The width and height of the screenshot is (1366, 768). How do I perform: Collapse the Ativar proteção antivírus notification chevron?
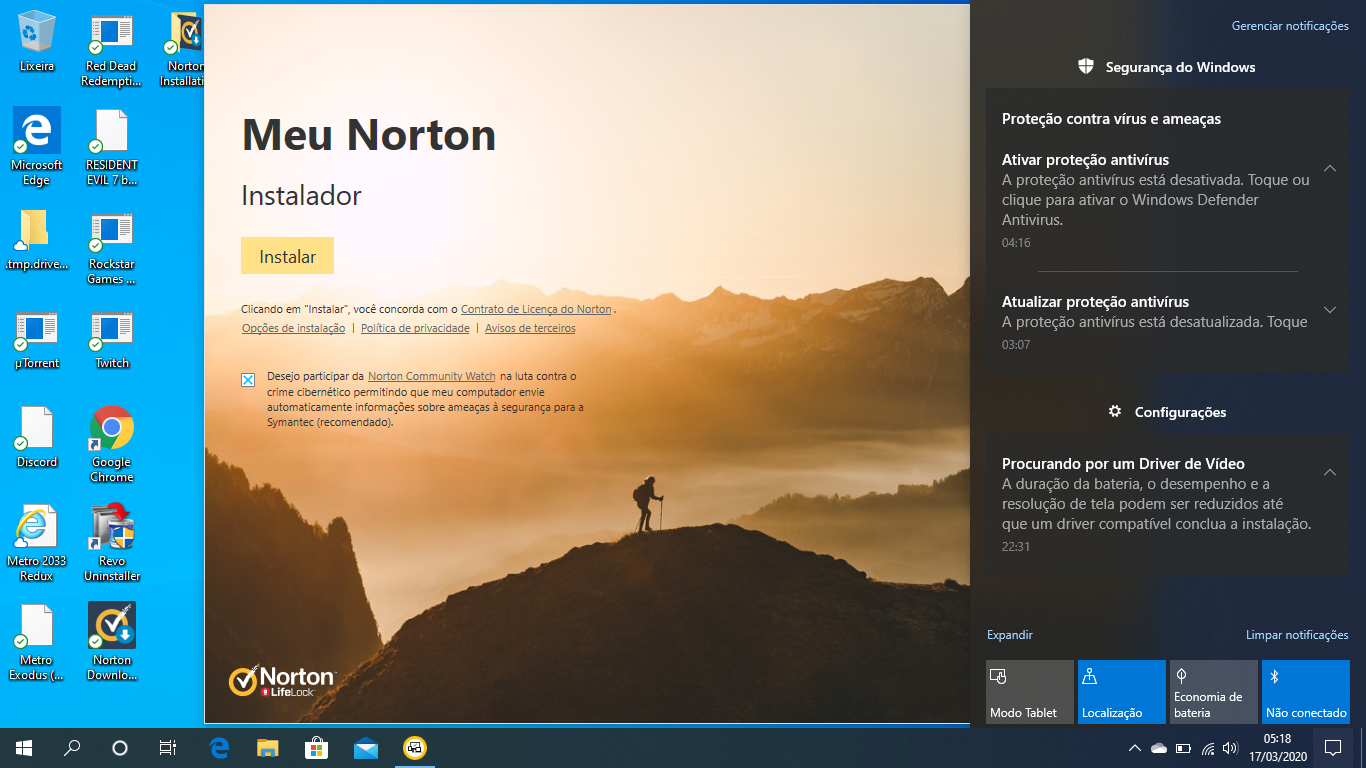[1330, 168]
